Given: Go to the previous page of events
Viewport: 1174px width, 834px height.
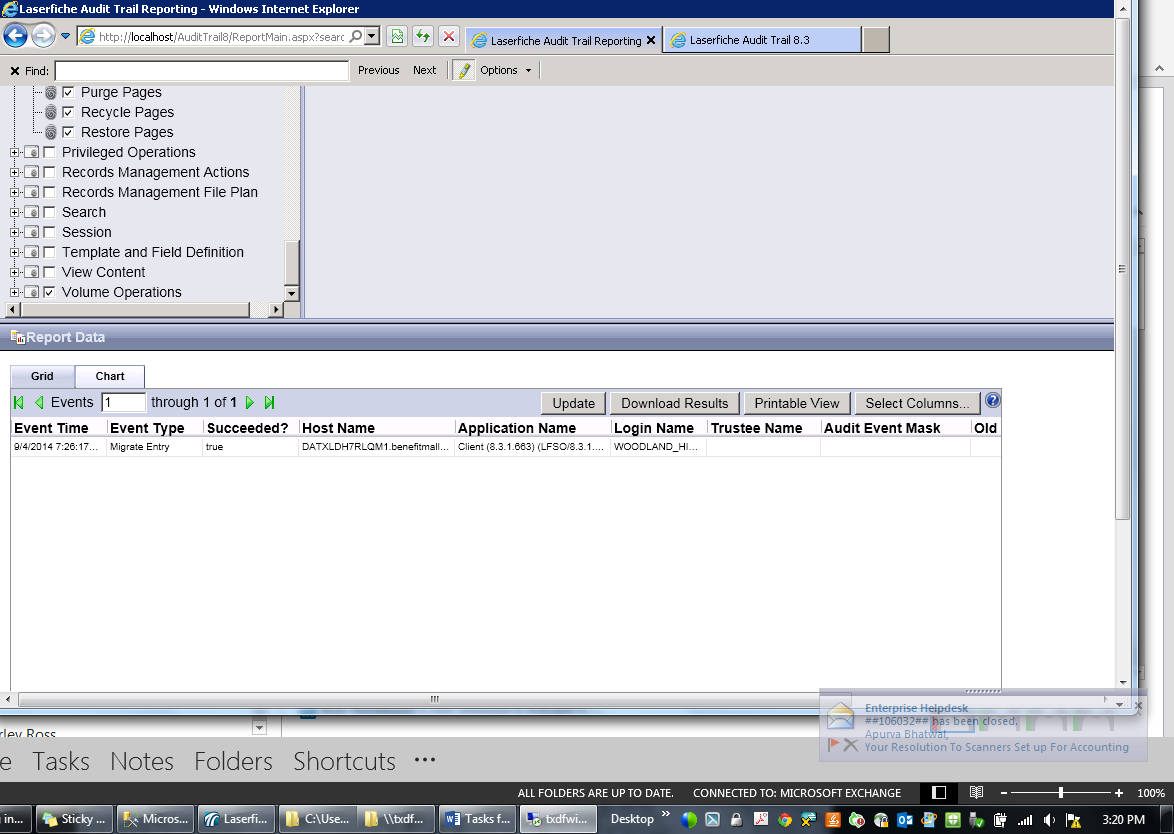Looking at the screenshot, I should [39, 403].
